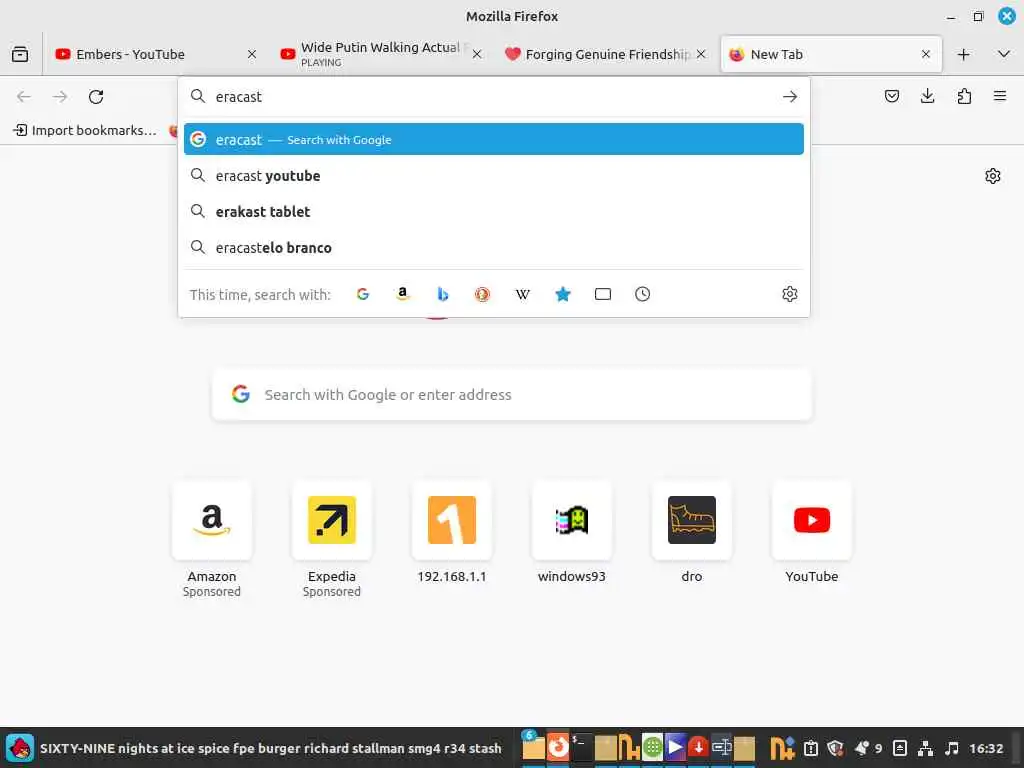This screenshot has width=1024, height=768.
Task: Select the New Tab tab
Action: tap(831, 54)
